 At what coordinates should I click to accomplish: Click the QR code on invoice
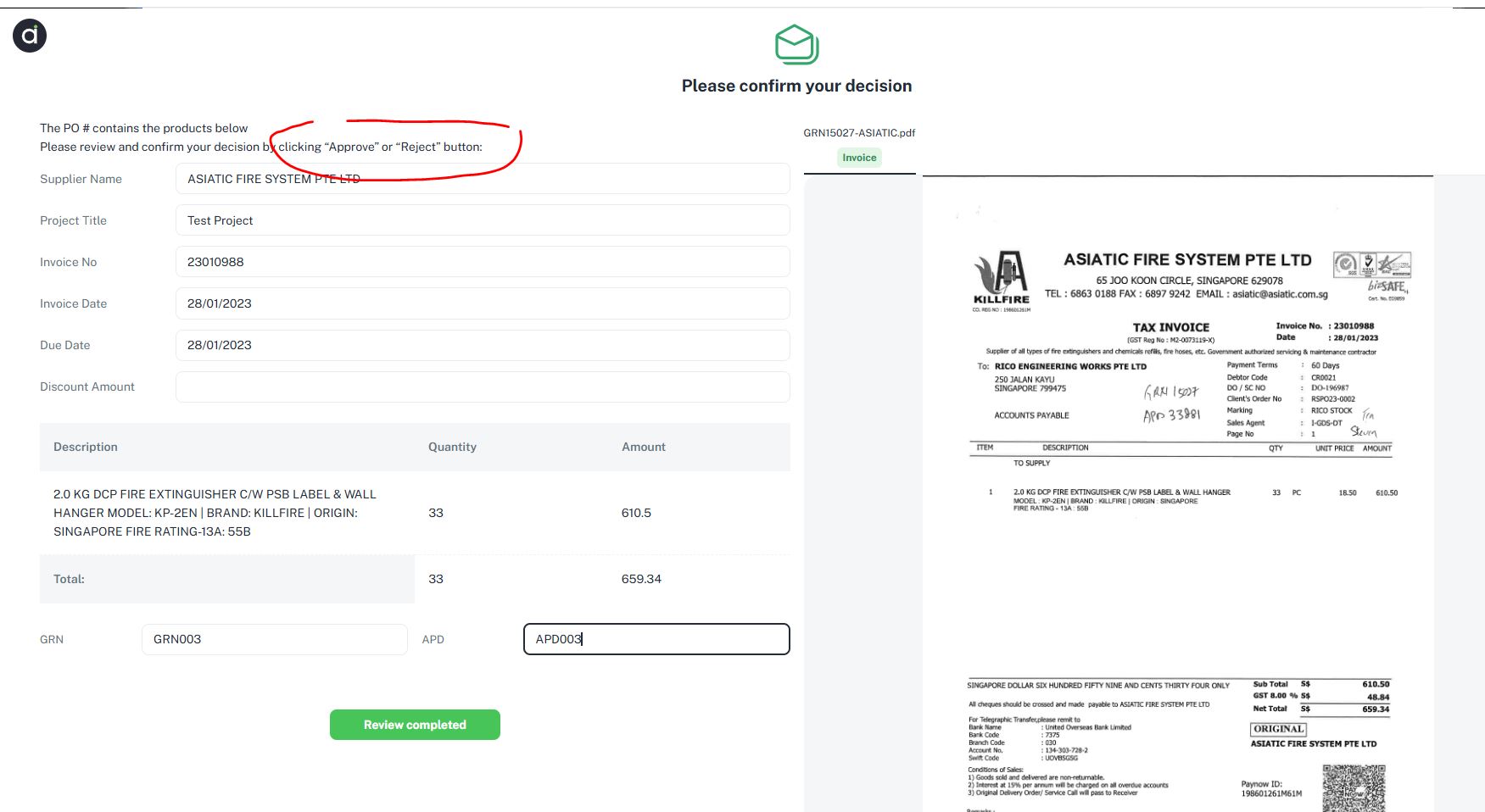coord(1354,787)
